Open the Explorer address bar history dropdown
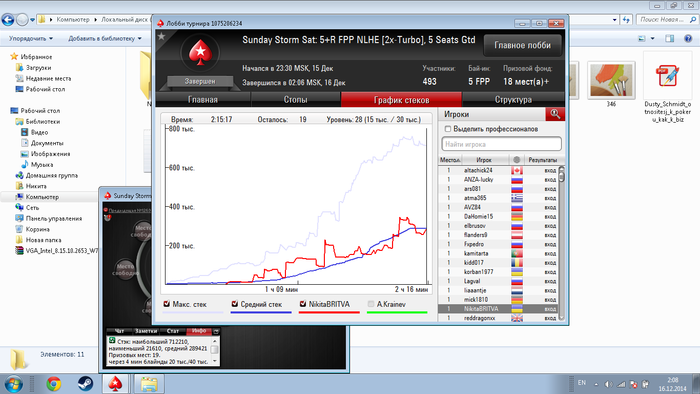The image size is (700, 394). (615, 20)
